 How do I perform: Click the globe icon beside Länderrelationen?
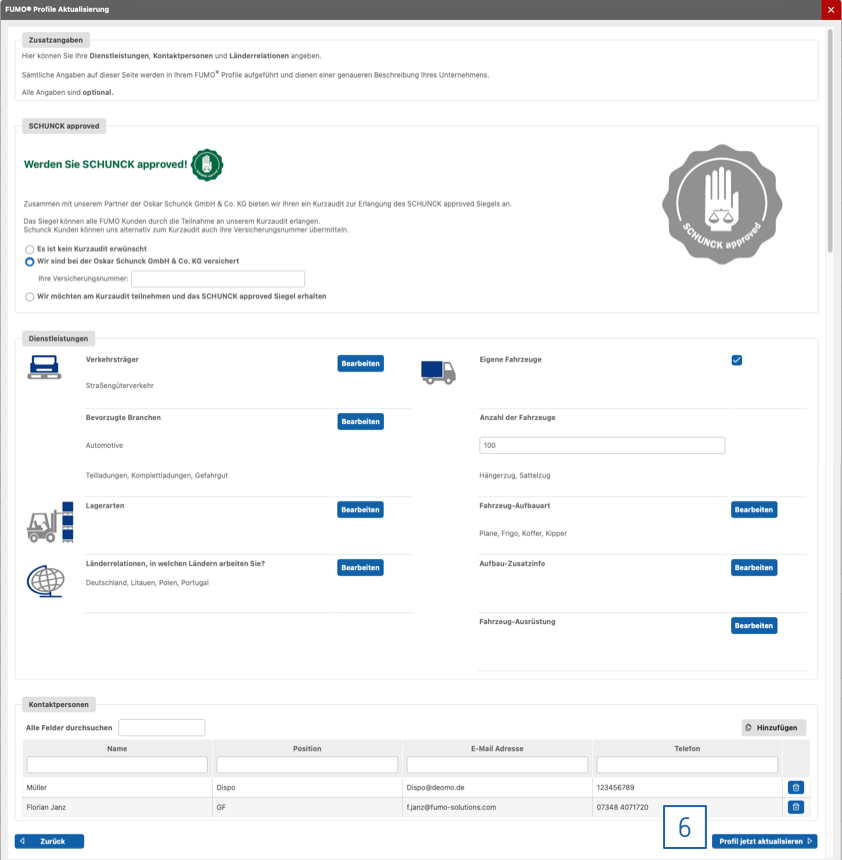pyautogui.click(x=46, y=581)
